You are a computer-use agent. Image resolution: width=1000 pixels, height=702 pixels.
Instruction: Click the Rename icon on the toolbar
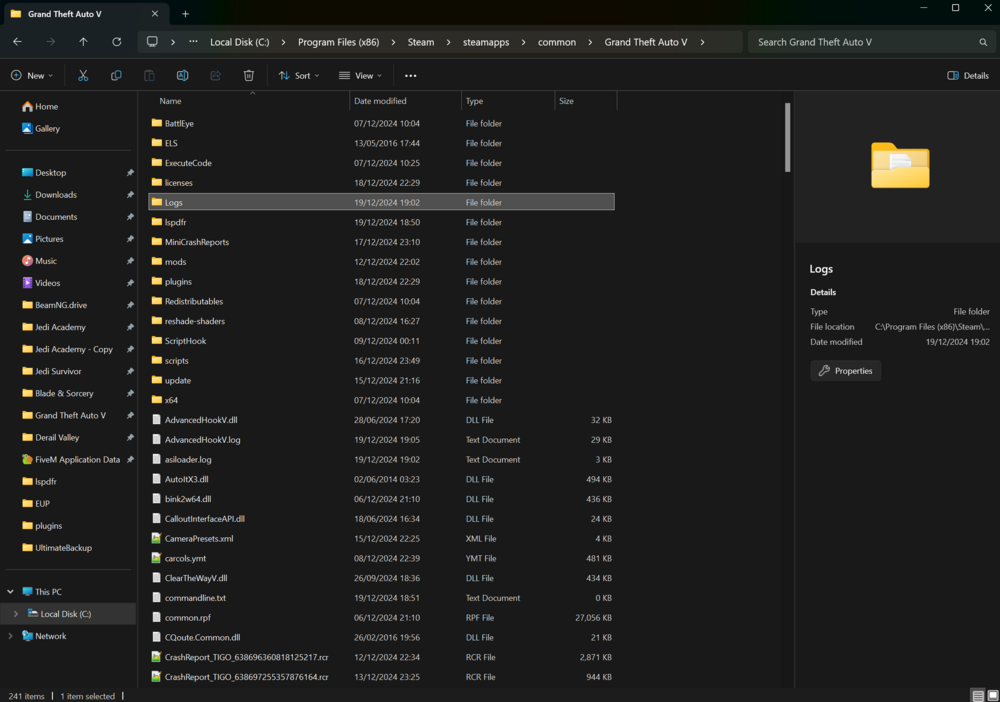click(x=182, y=75)
